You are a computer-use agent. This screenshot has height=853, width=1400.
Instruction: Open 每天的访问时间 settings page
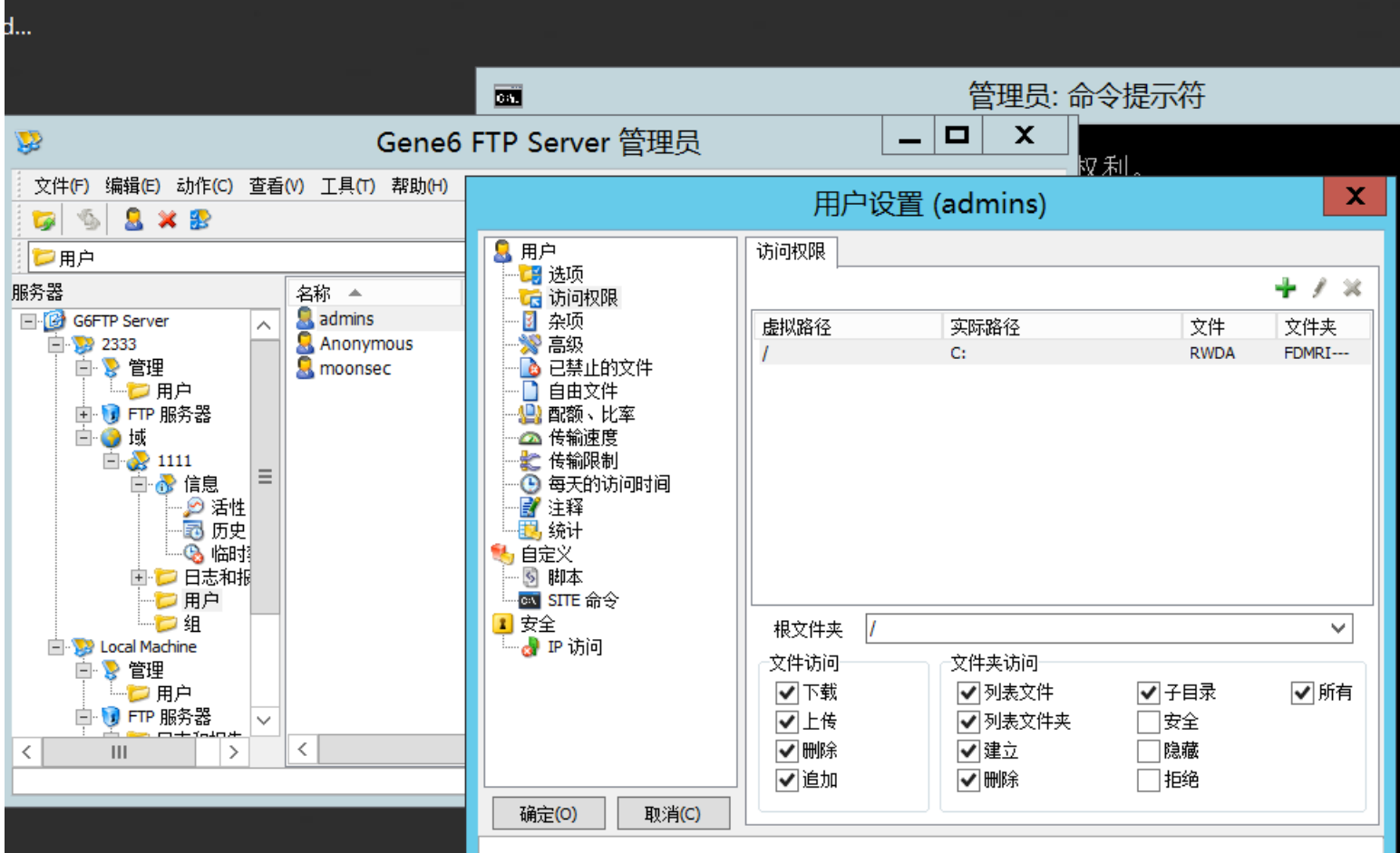[x=609, y=484]
